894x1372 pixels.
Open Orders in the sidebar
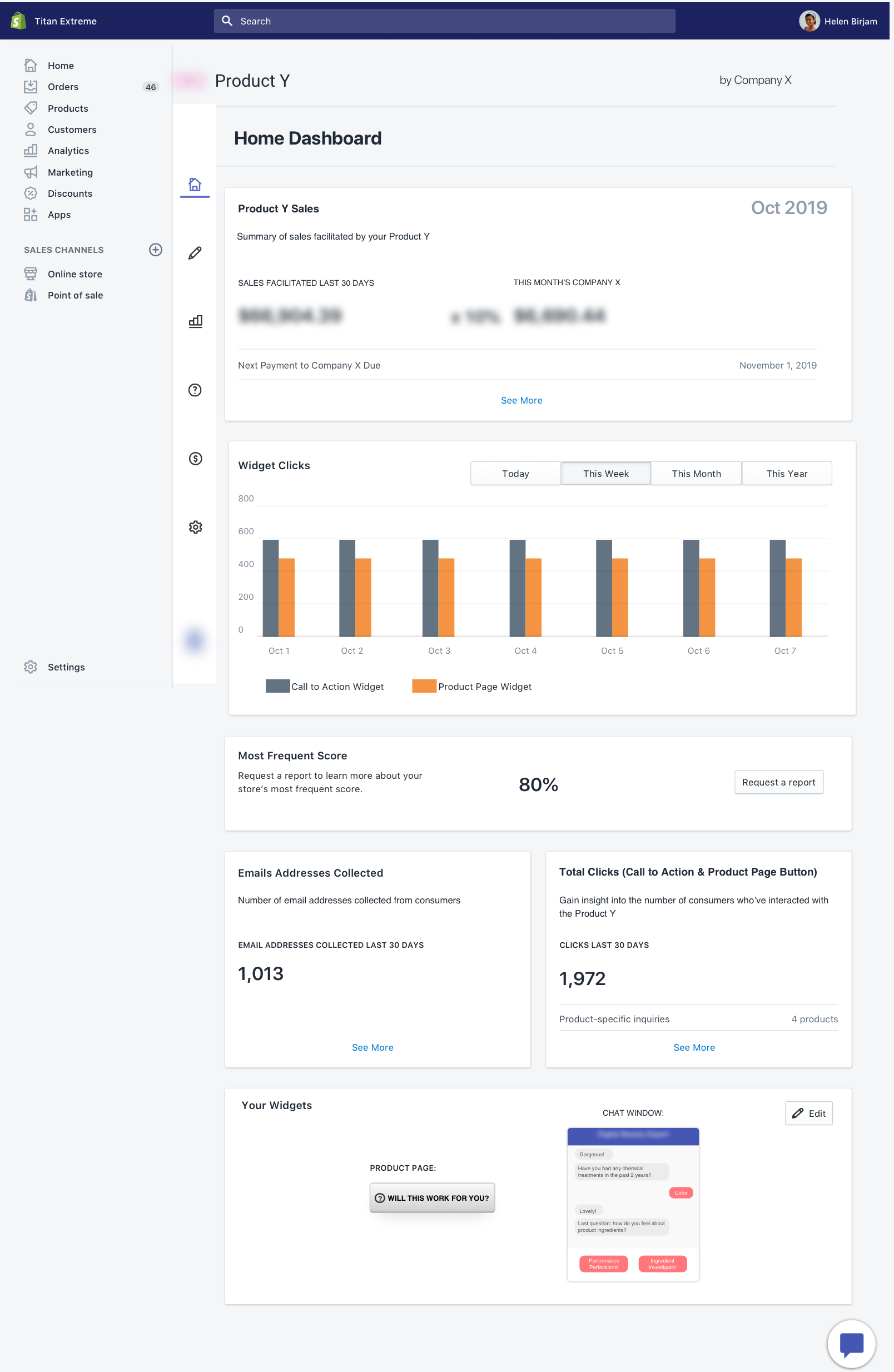point(63,87)
